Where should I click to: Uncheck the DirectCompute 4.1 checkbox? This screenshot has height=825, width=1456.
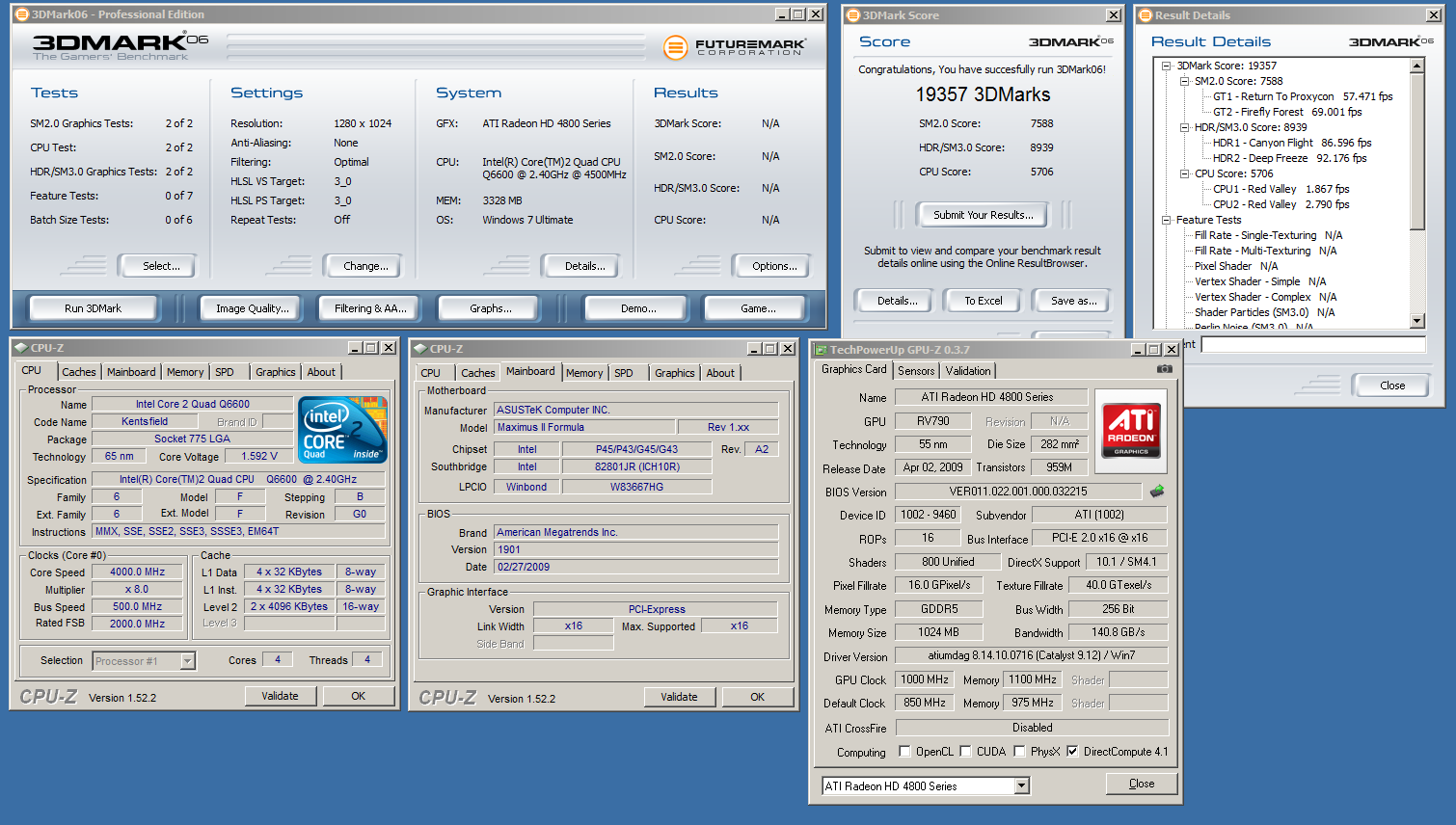tap(1072, 752)
